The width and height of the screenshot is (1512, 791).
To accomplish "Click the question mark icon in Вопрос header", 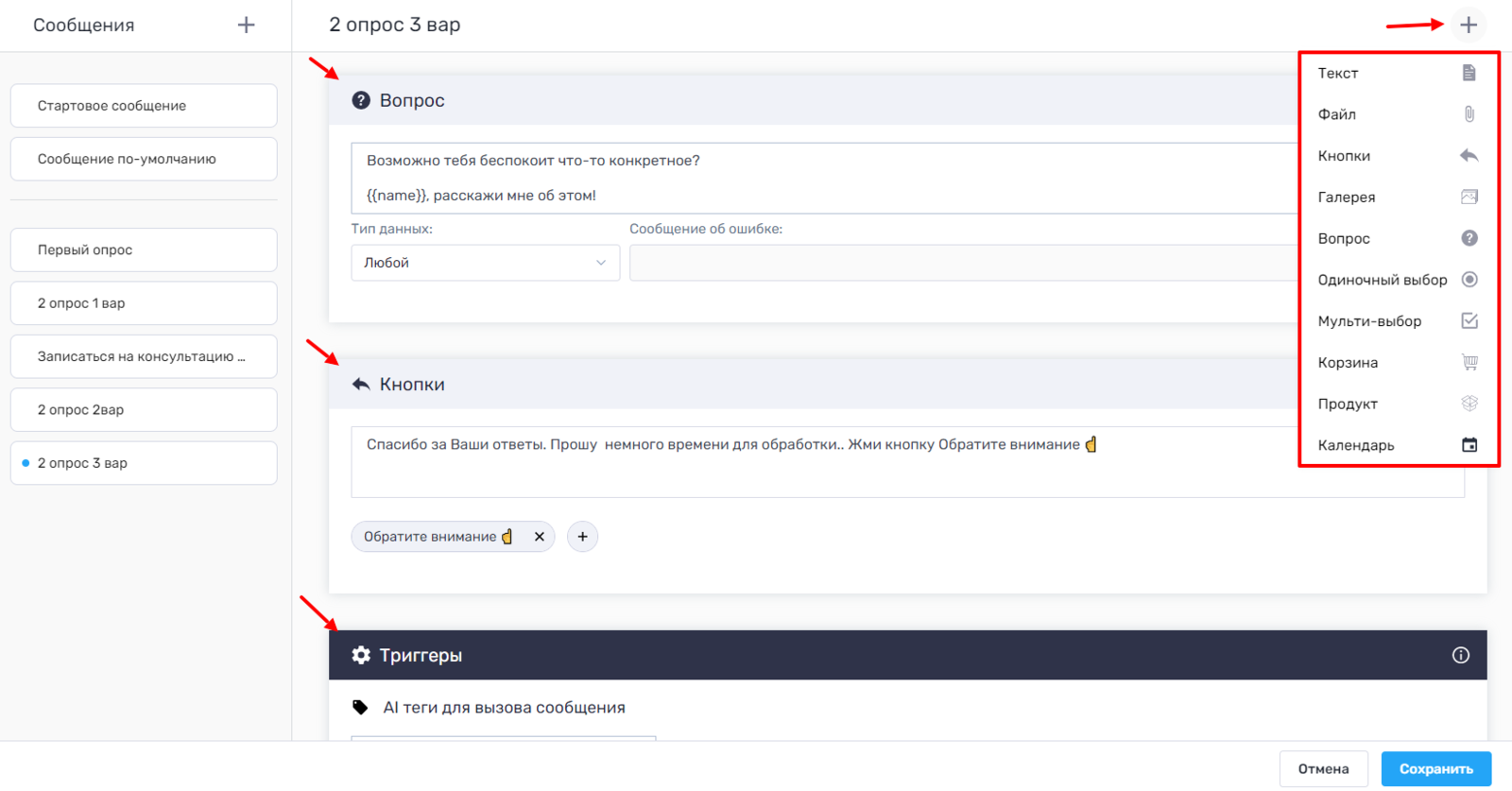I will 361,101.
